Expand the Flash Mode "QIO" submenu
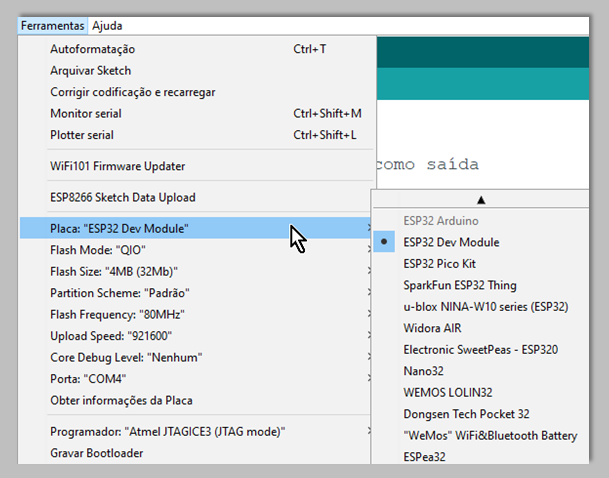Viewport: 609px width, 478px height. (x=98, y=250)
